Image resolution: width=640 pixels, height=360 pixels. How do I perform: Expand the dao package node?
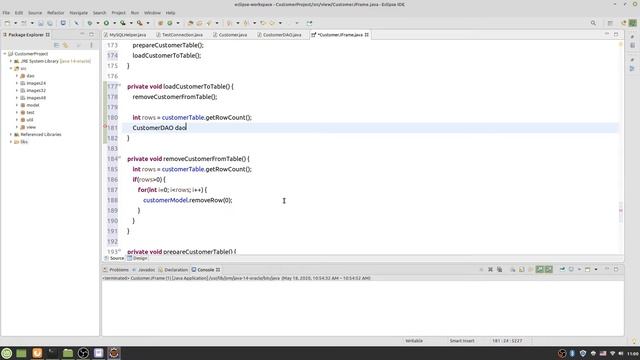click(17, 76)
